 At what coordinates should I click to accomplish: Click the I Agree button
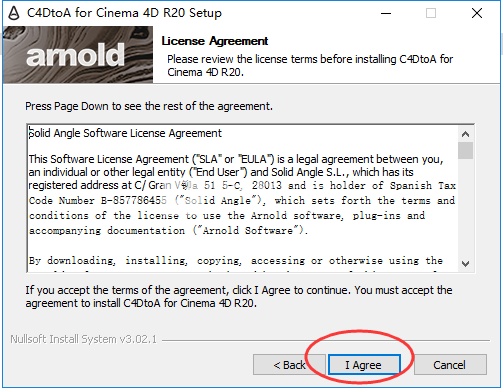pos(364,365)
